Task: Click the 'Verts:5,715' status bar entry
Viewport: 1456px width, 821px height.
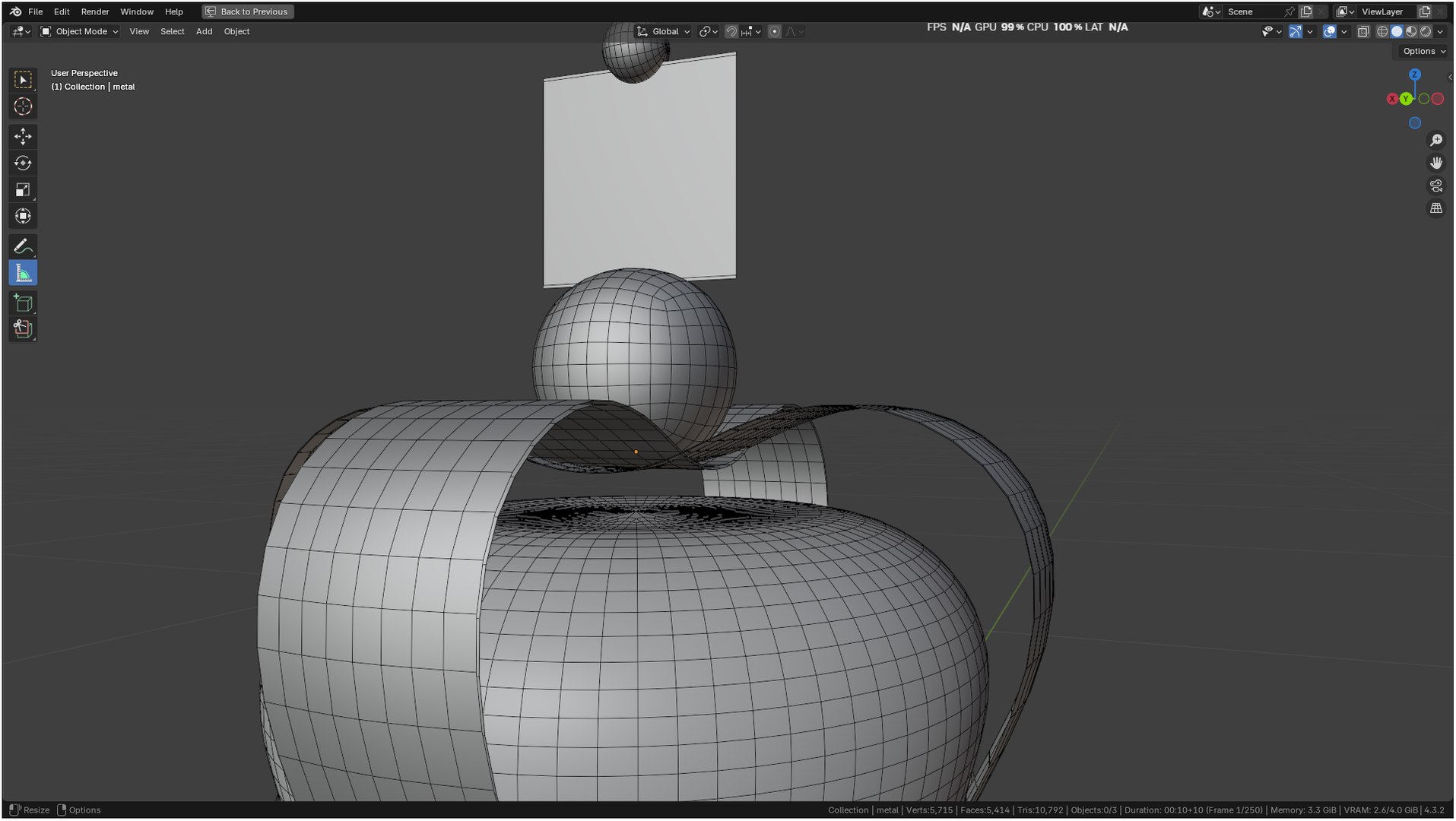Action: point(929,810)
